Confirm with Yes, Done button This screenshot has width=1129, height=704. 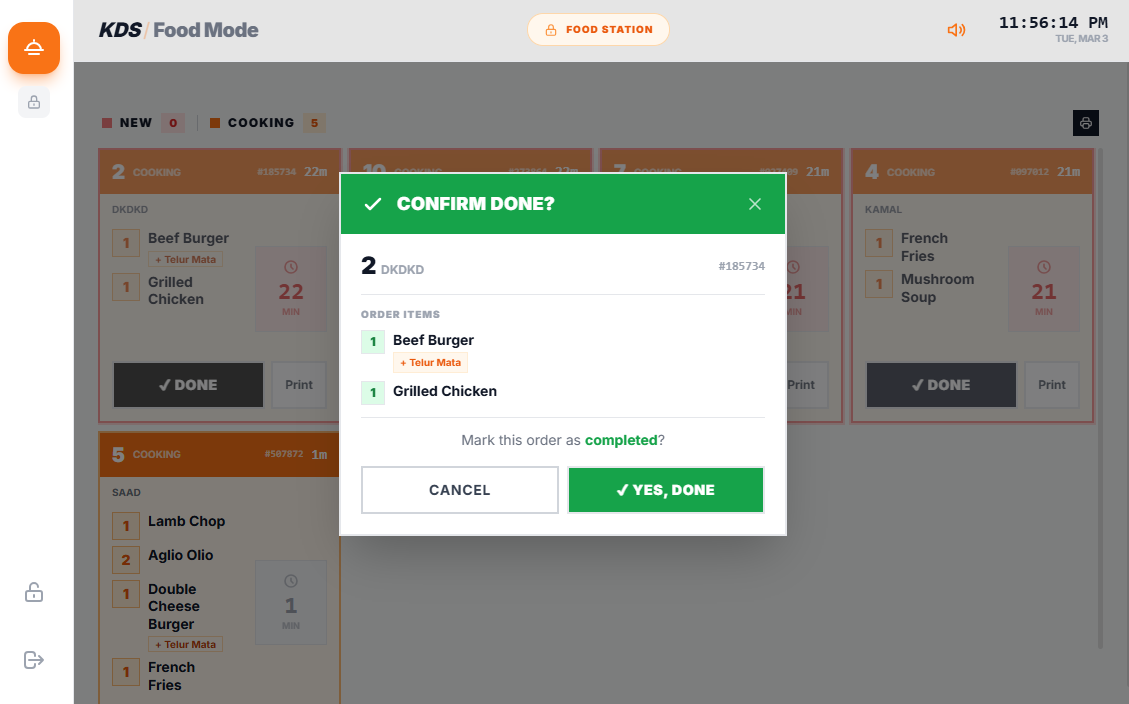666,490
